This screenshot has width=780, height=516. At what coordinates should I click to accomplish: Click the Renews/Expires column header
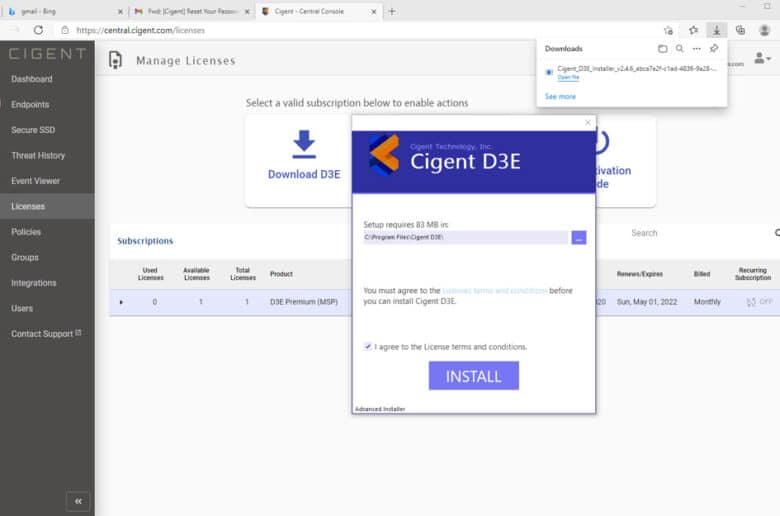tap(640, 274)
